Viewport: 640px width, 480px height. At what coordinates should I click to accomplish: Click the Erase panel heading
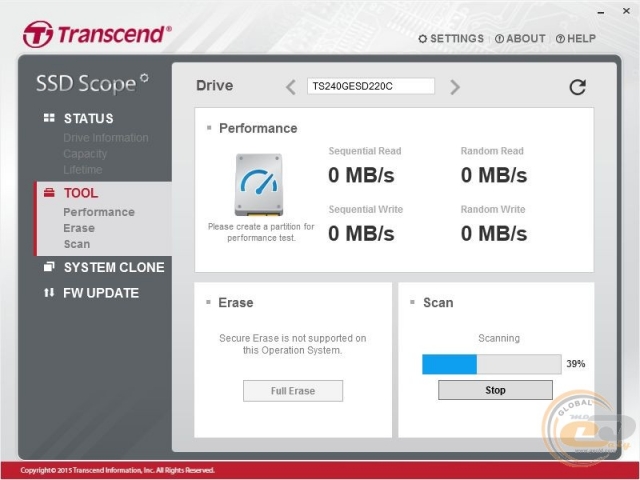pos(236,303)
